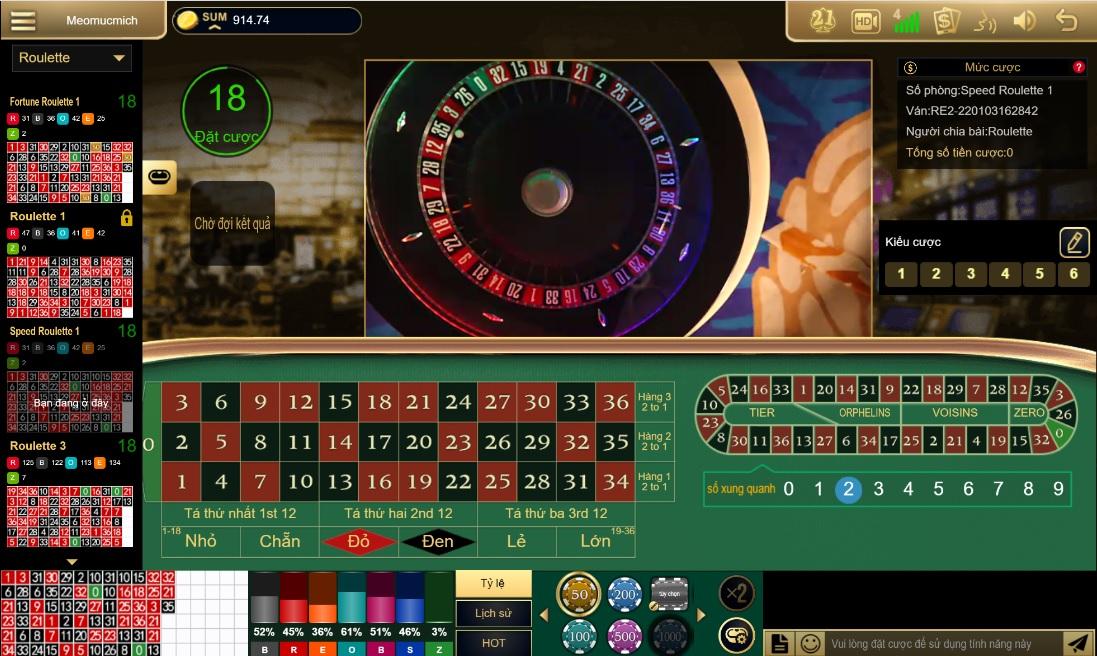Choose neighbor count 2

[x=848, y=489]
